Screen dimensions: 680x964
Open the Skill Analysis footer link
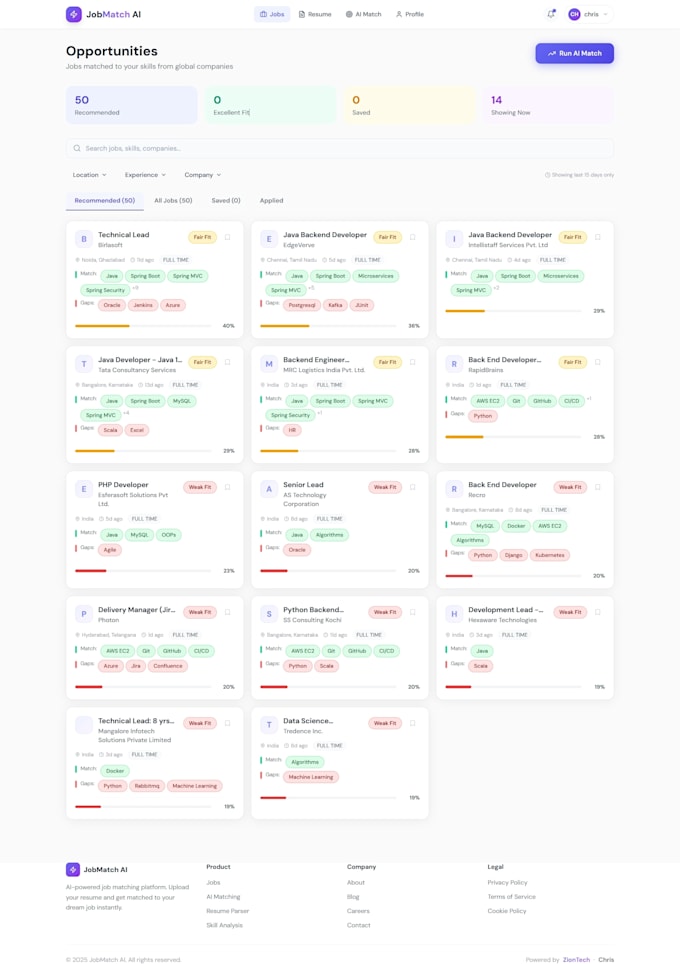pos(224,925)
